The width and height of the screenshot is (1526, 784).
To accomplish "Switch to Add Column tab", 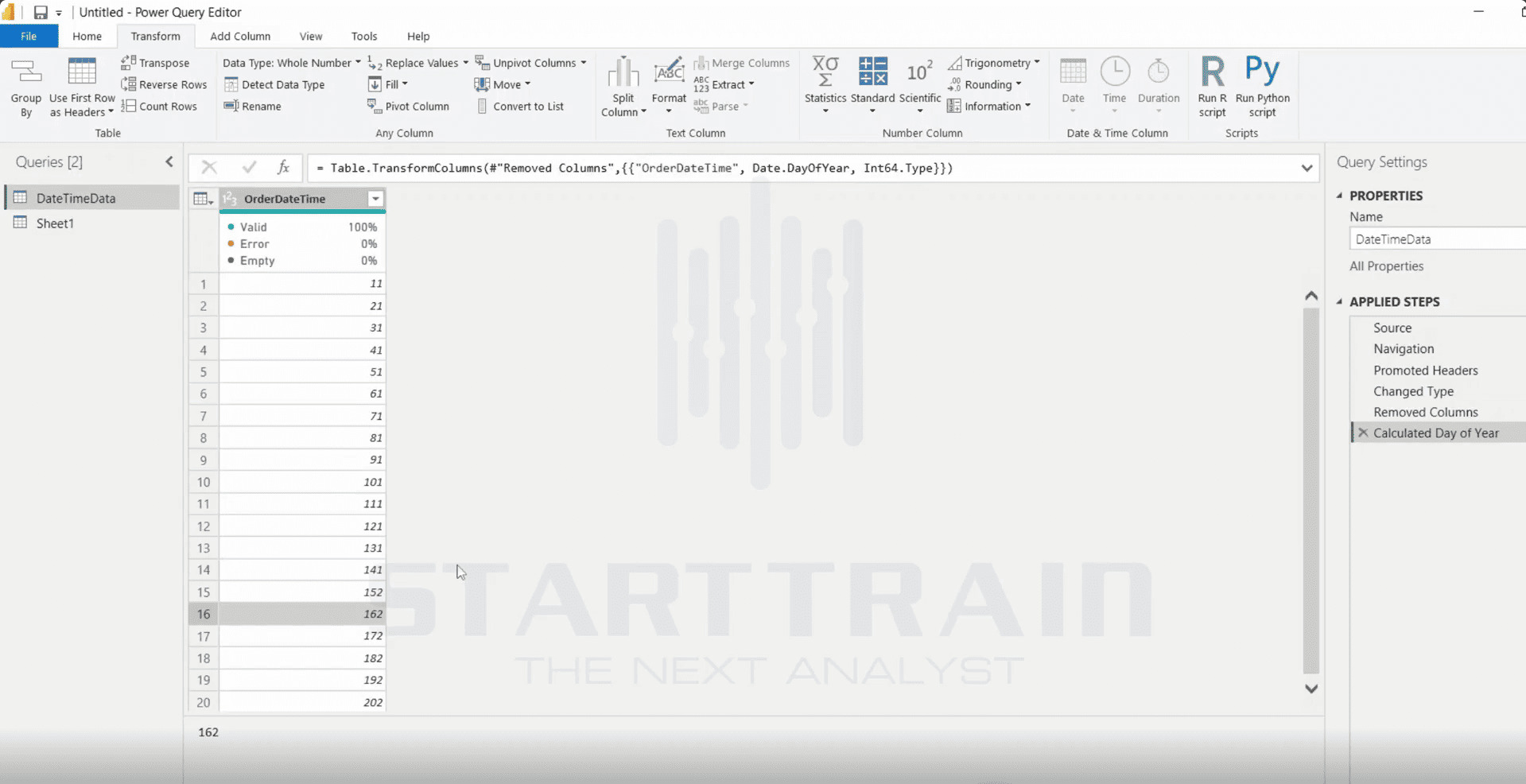I will (x=240, y=37).
